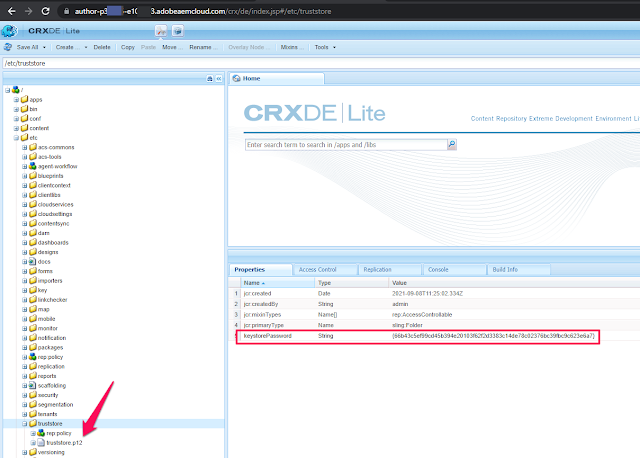Click the search term input field
The width and height of the screenshot is (640, 458).
[x=346, y=145]
